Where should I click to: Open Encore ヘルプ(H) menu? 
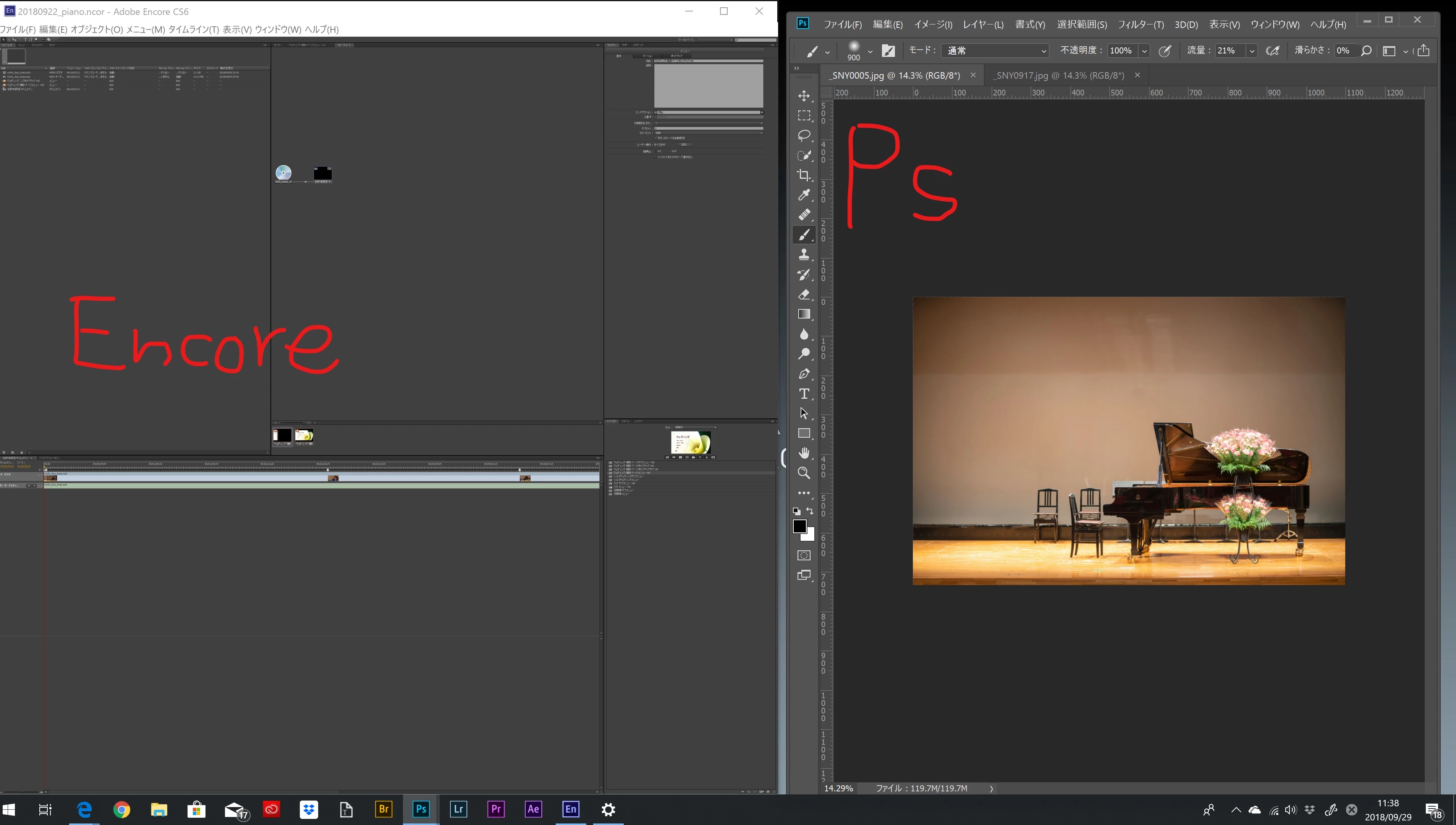coord(321,29)
